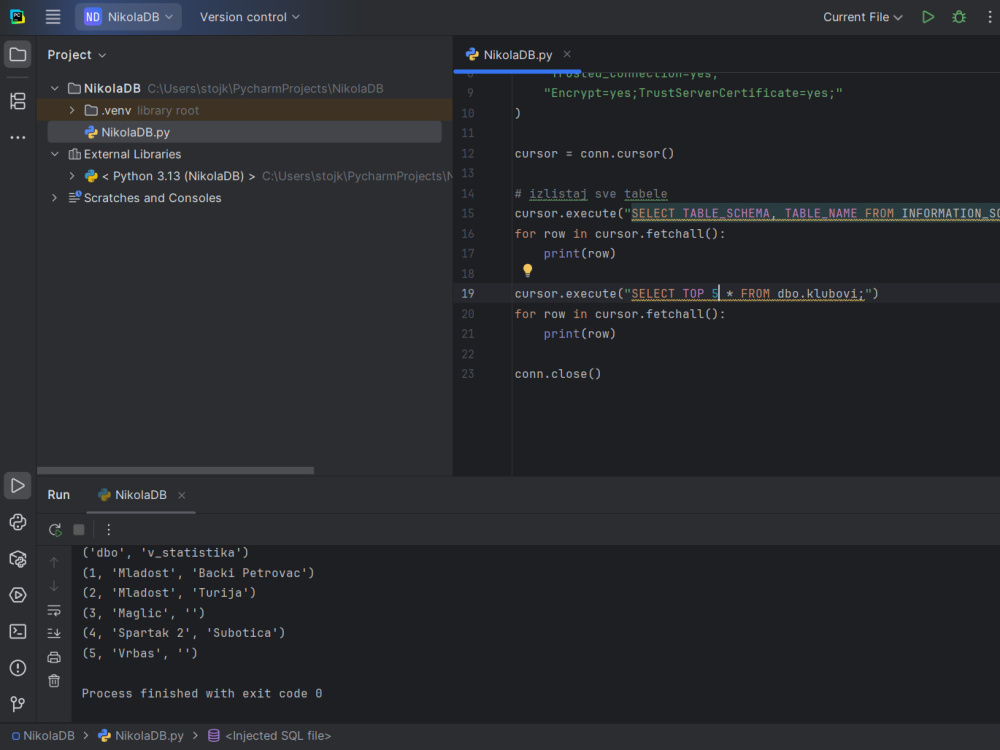
Task: Open the Terminal tool window
Action: pos(18,631)
